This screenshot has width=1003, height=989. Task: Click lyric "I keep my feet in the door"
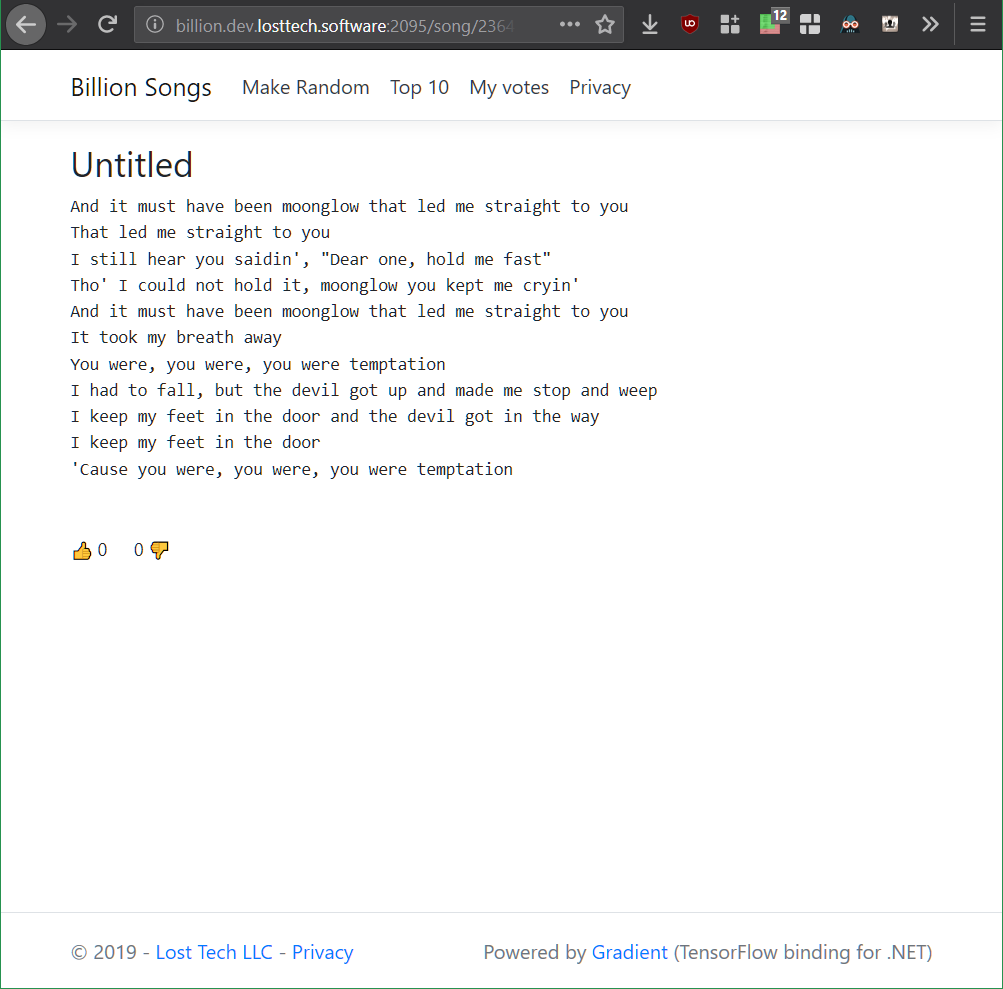(195, 442)
